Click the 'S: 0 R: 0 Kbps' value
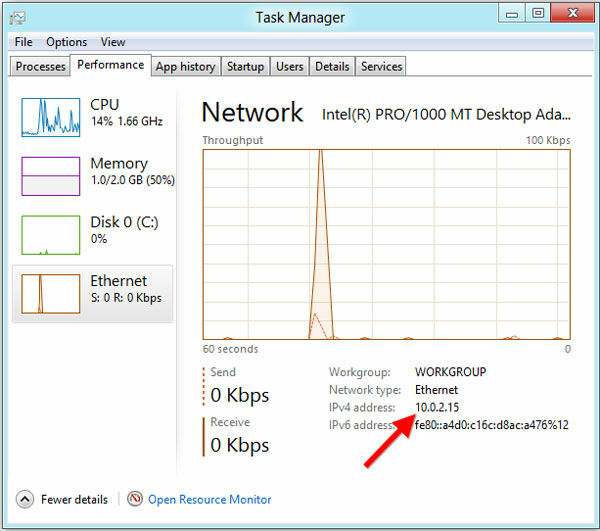 pyautogui.click(x=126, y=298)
